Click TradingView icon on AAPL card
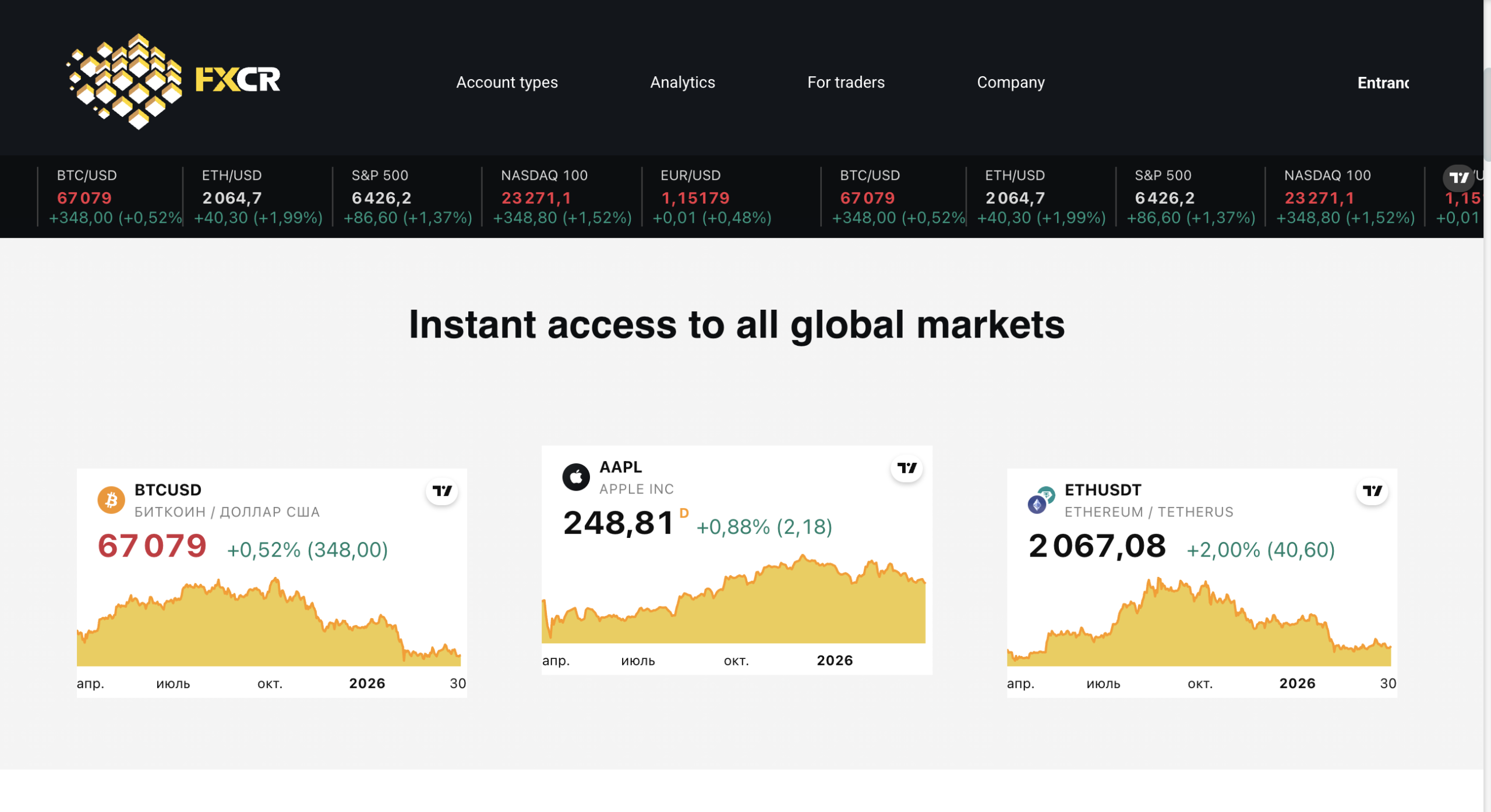This screenshot has width=1491, height=812. tap(907, 468)
